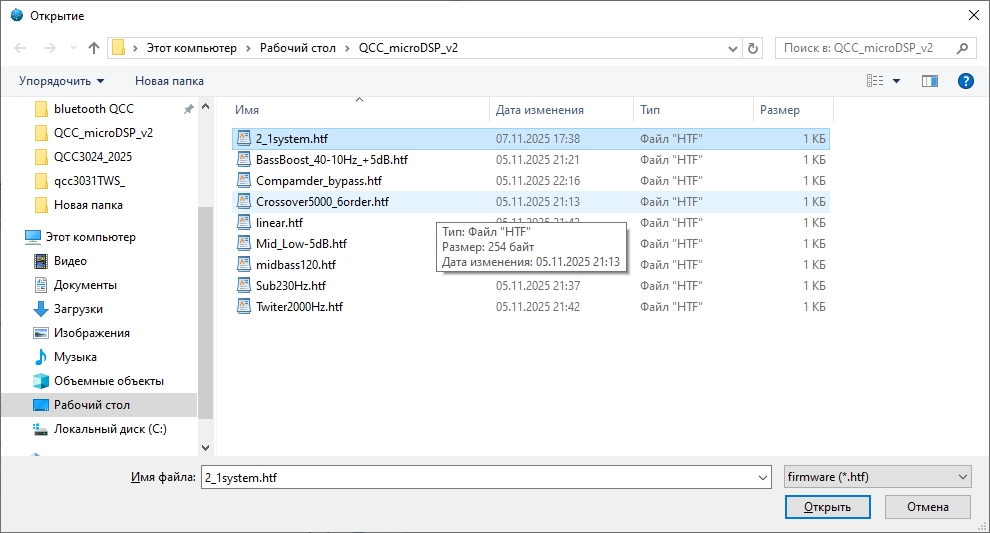The image size is (990, 533).
Task: Click the search magnifier icon
Action: 963,48
